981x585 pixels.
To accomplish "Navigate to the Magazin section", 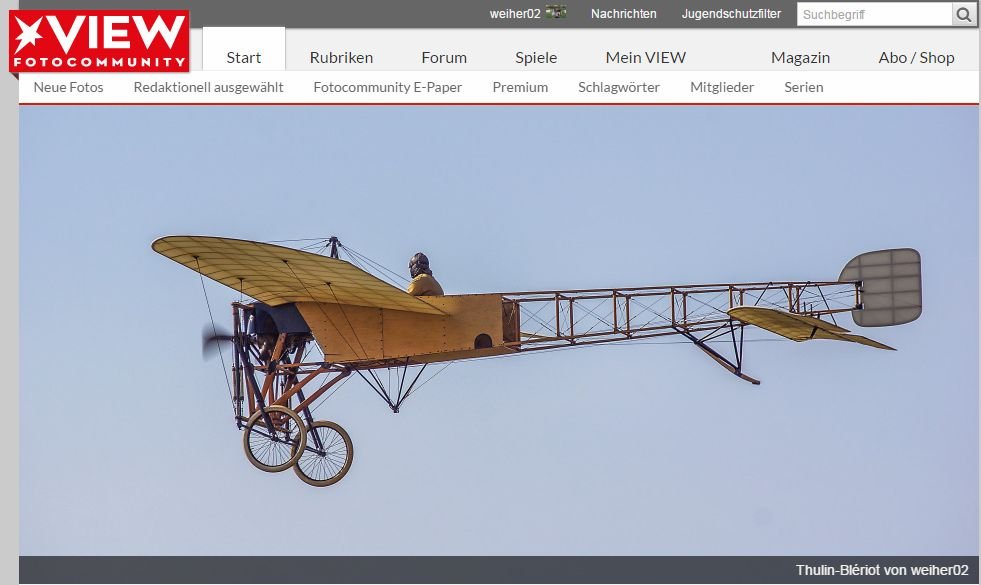I will (x=800, y=57).
